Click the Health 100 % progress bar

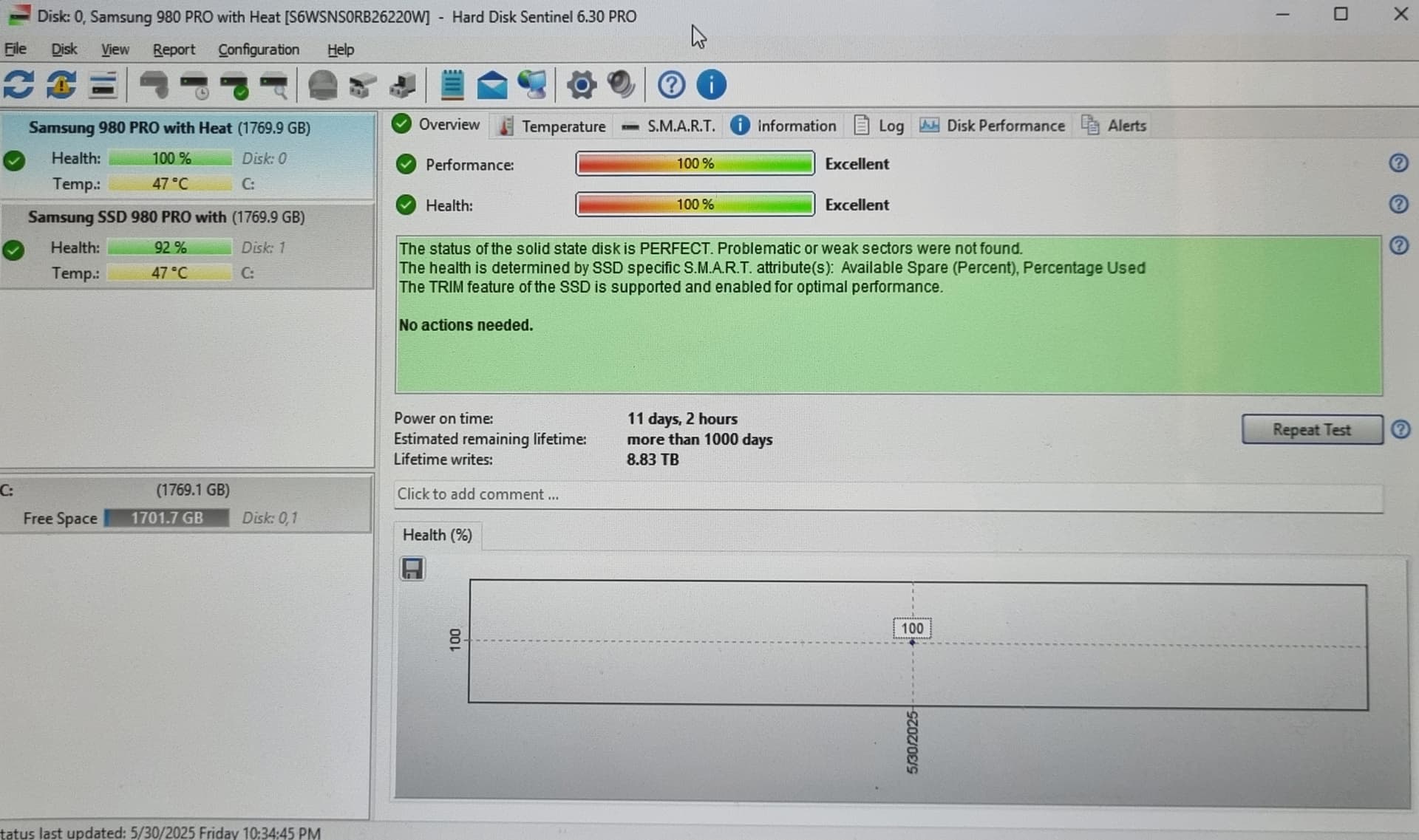tap(695, 205)
